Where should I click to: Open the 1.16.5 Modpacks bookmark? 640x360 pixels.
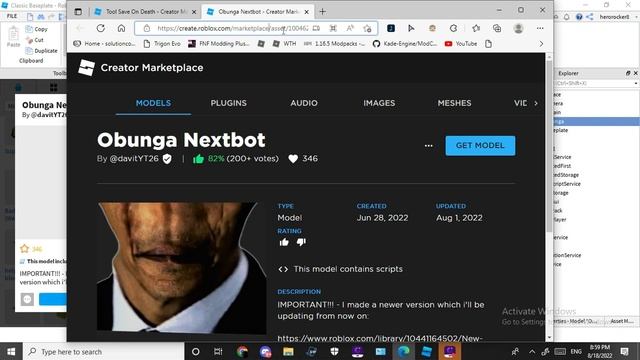(x=335, y=44)
